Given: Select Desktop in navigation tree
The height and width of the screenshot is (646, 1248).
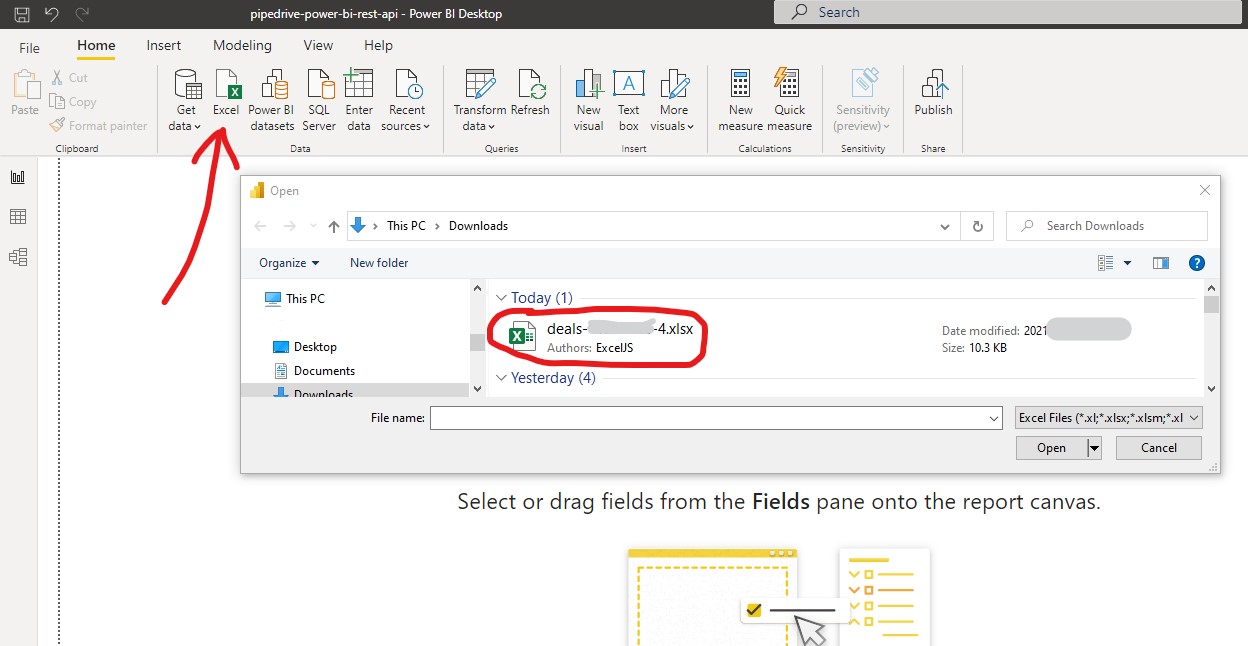Looking at the screenshot, I should 305,347.
